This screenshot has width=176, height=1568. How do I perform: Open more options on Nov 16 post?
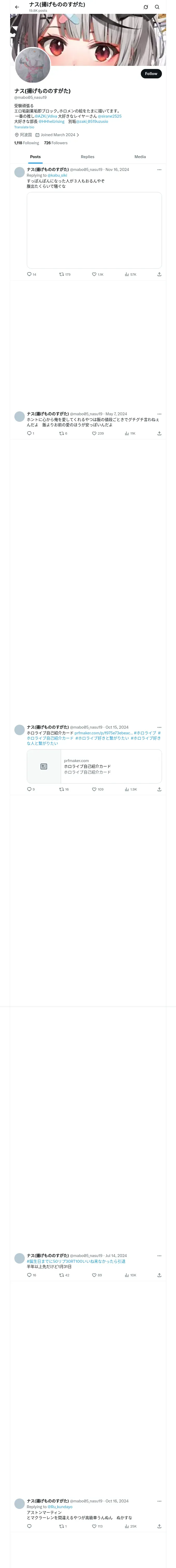[159, 170]
